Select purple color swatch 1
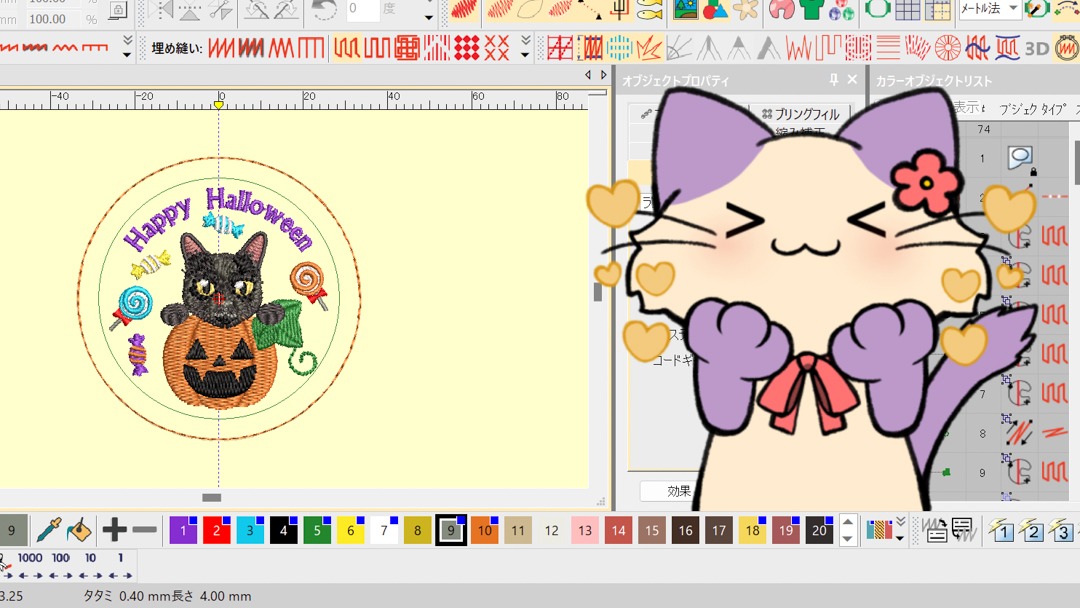 (x=183, y=530)
